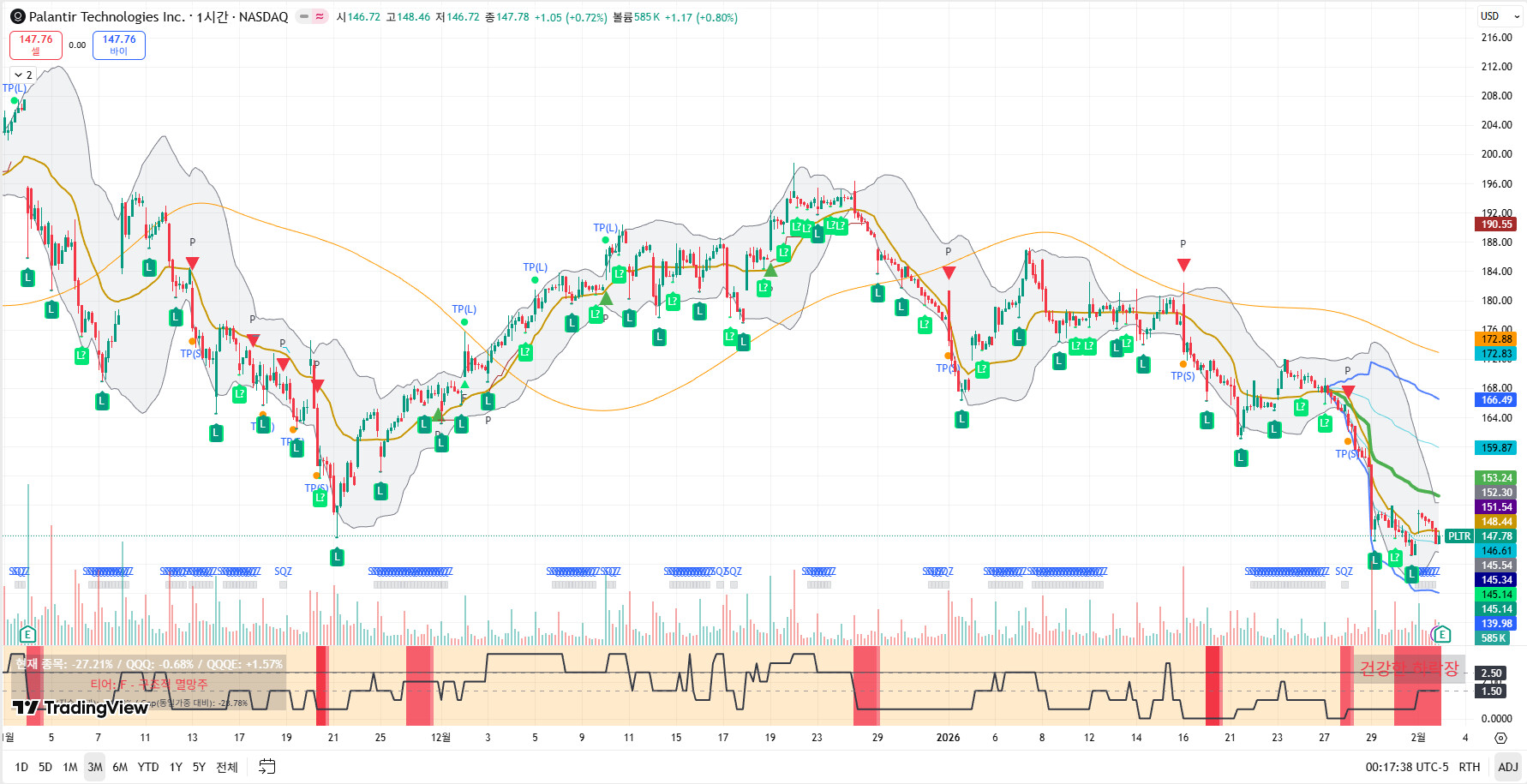The width and height of the screenshot is (1527, 784).
Task: Click the Palantir Technologies Inc. symbol title
Action: pyautogui.click(x=106, y=17)
